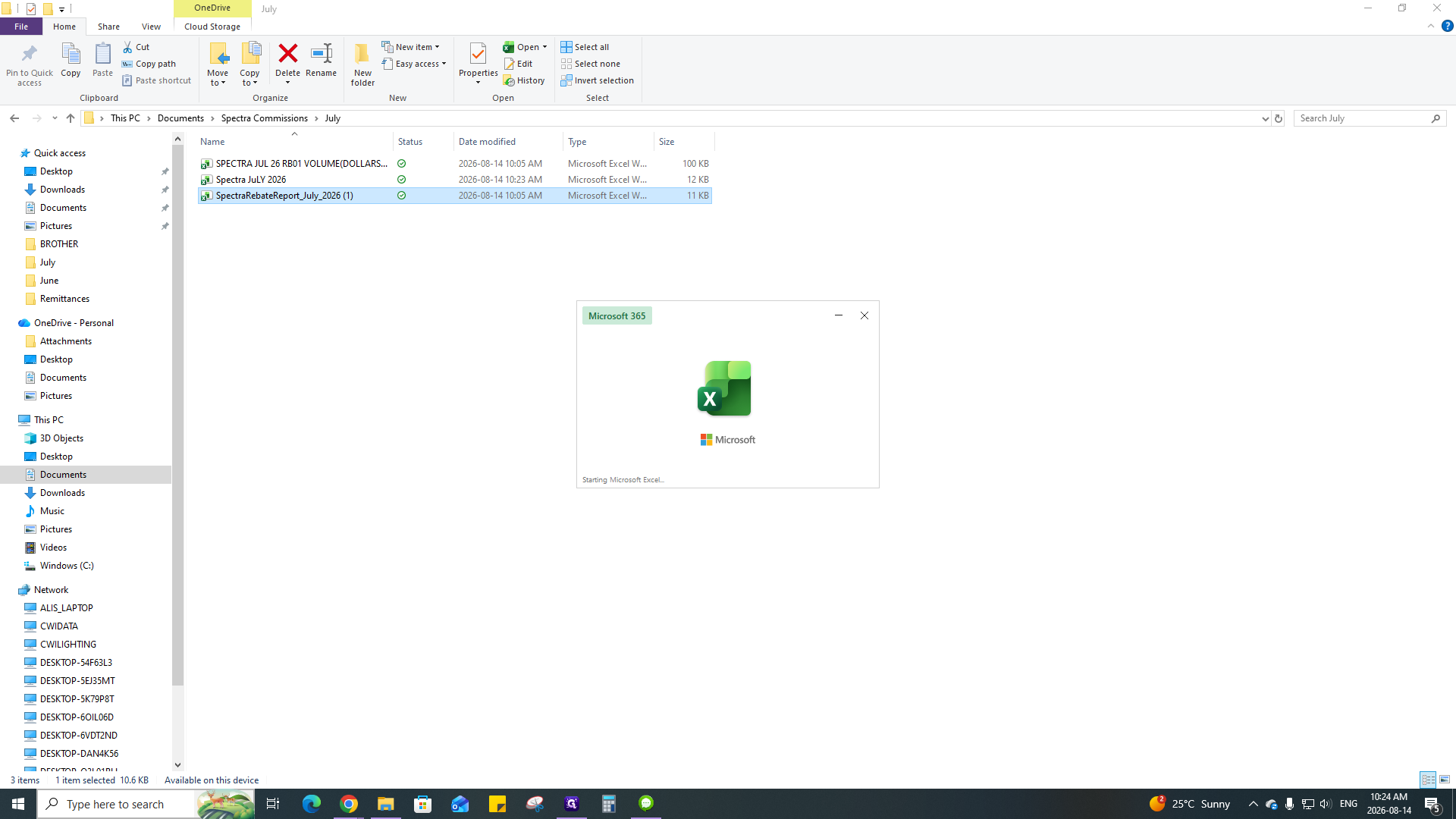The height and width of the screenshot is (819, 1456).
Task: Open Task View on taskbar
Action: pos(273,804)
